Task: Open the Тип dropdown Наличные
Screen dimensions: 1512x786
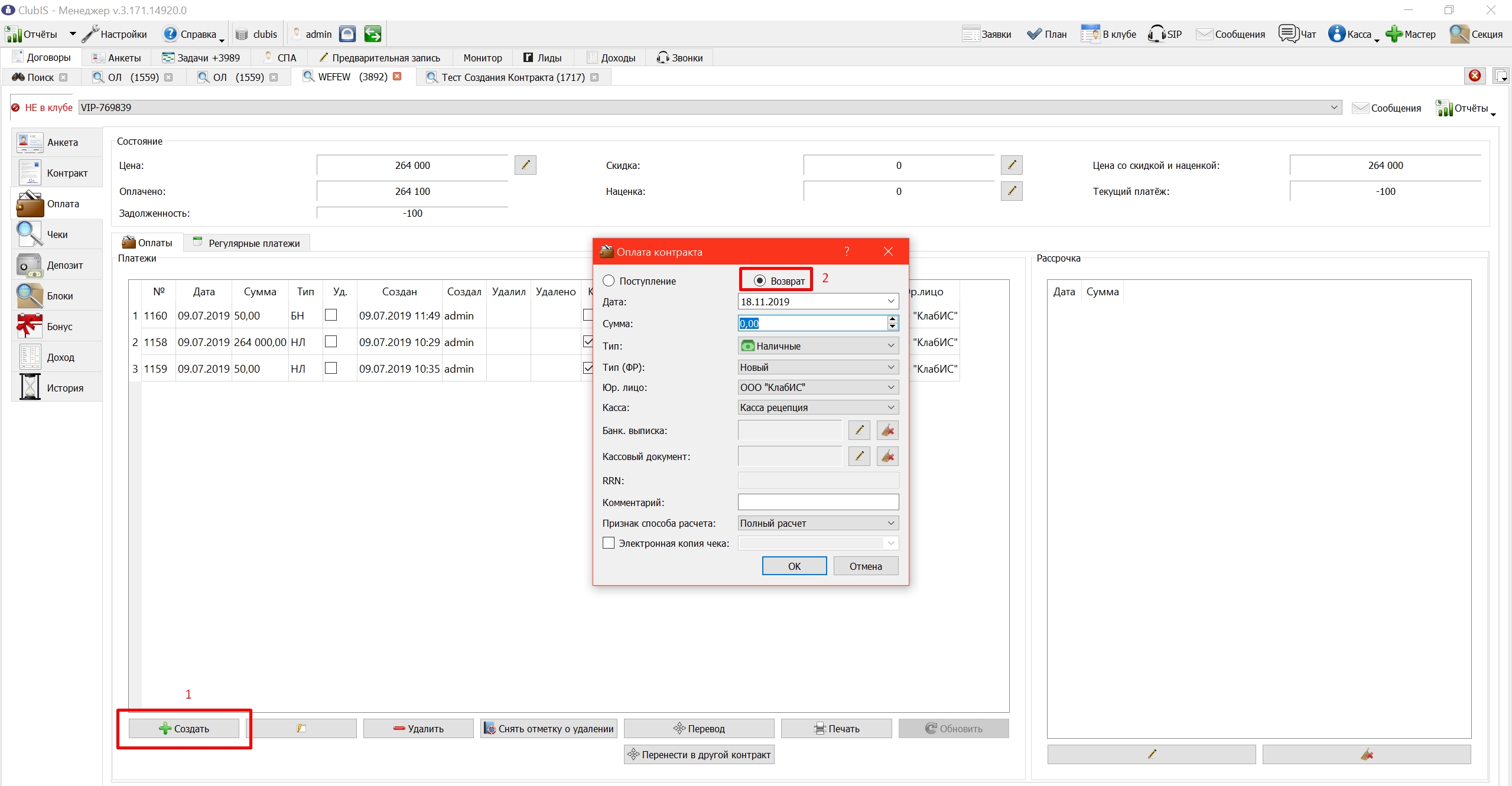Action: point(818,345)
